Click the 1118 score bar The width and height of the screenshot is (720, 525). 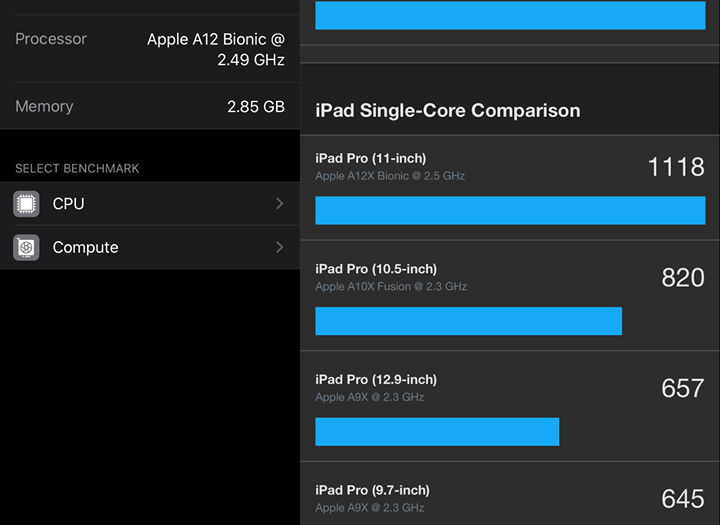(510, 210)
